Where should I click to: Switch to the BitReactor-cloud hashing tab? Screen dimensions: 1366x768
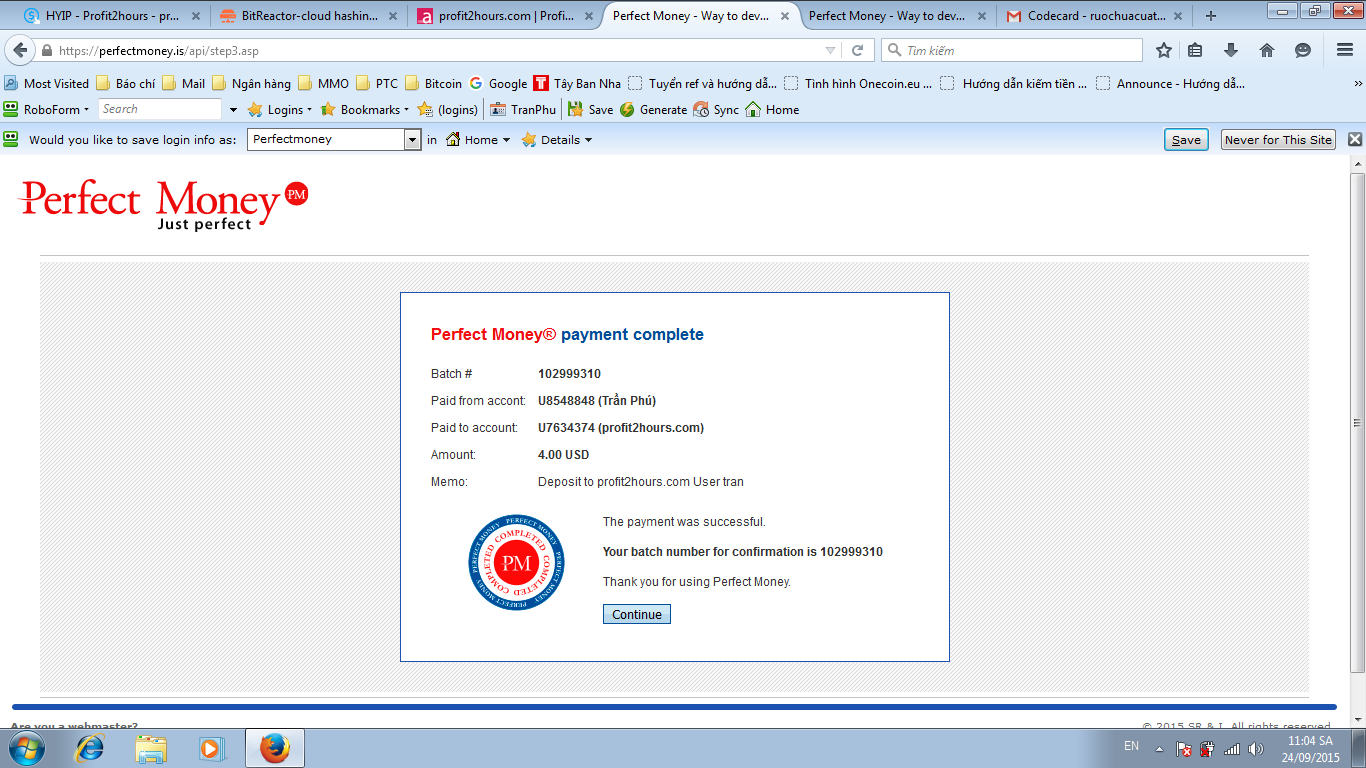(x=310, y=16)
